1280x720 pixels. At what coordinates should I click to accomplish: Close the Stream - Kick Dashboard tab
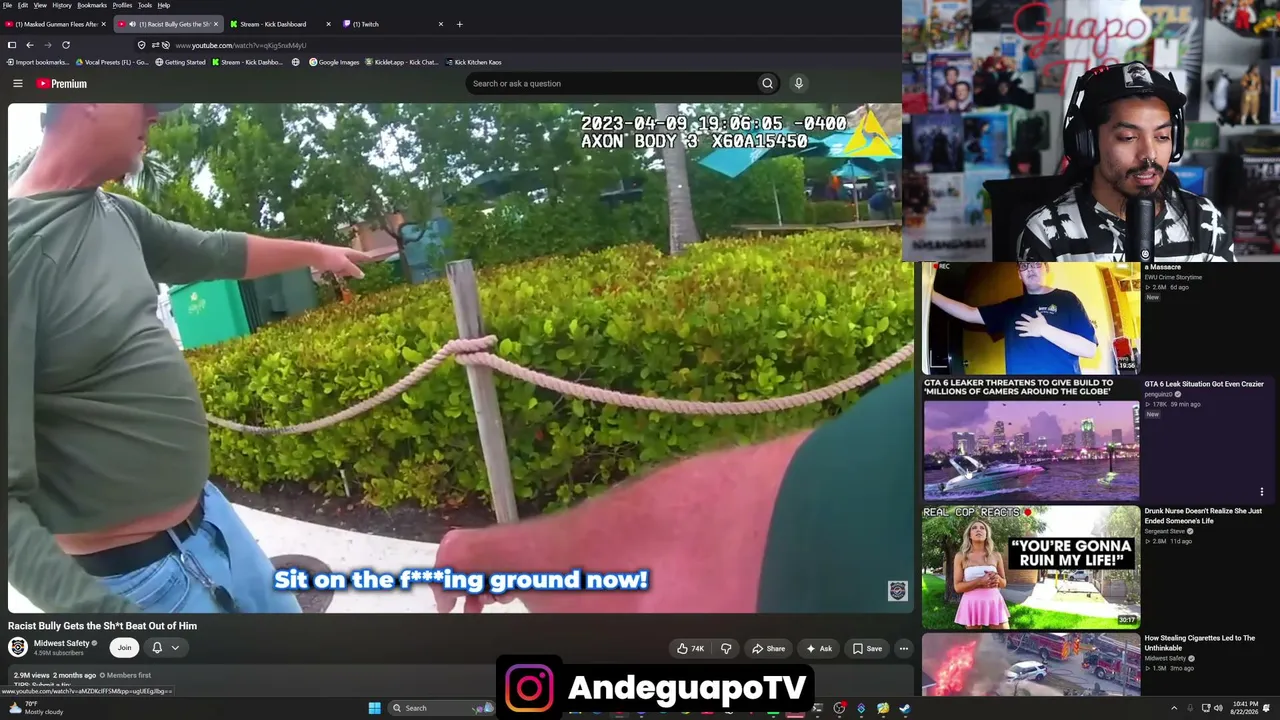pyautogui.click(x=328, y=24)
